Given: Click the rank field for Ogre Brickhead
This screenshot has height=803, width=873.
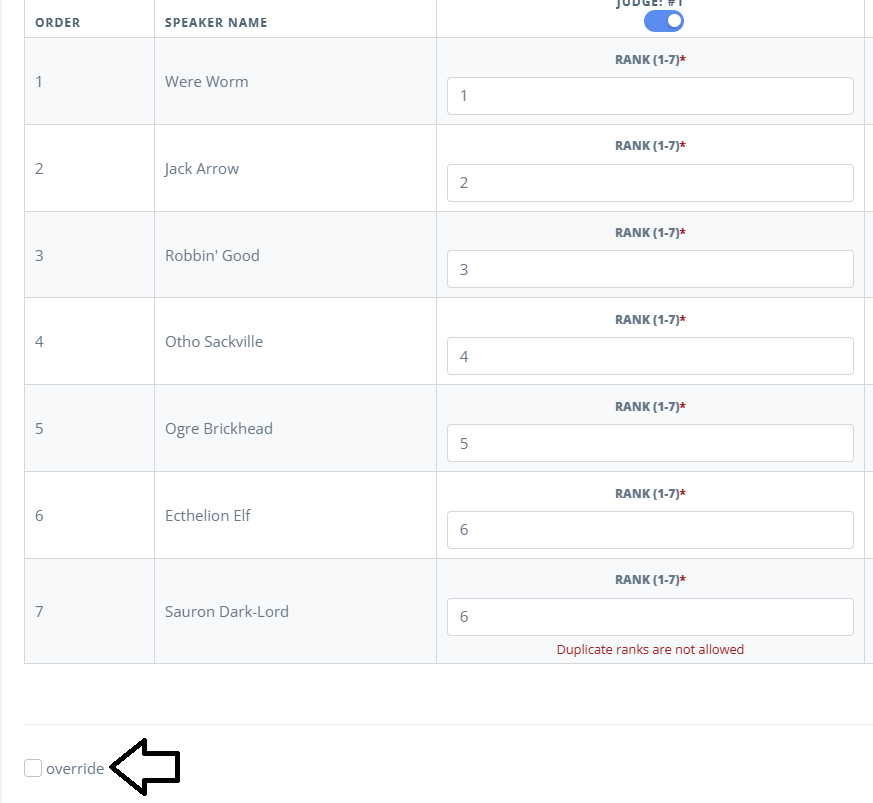Looking at the screenshot, I should point(650,443).
